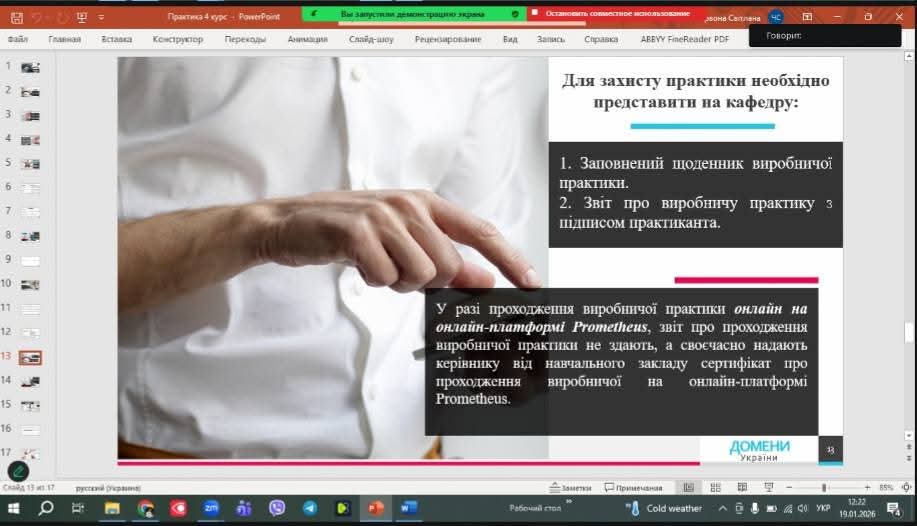Image resolution: width=917 pixels, height=526 pixels.
Task: Open Заметки notes pane from status bar
Action: [570, 488]
